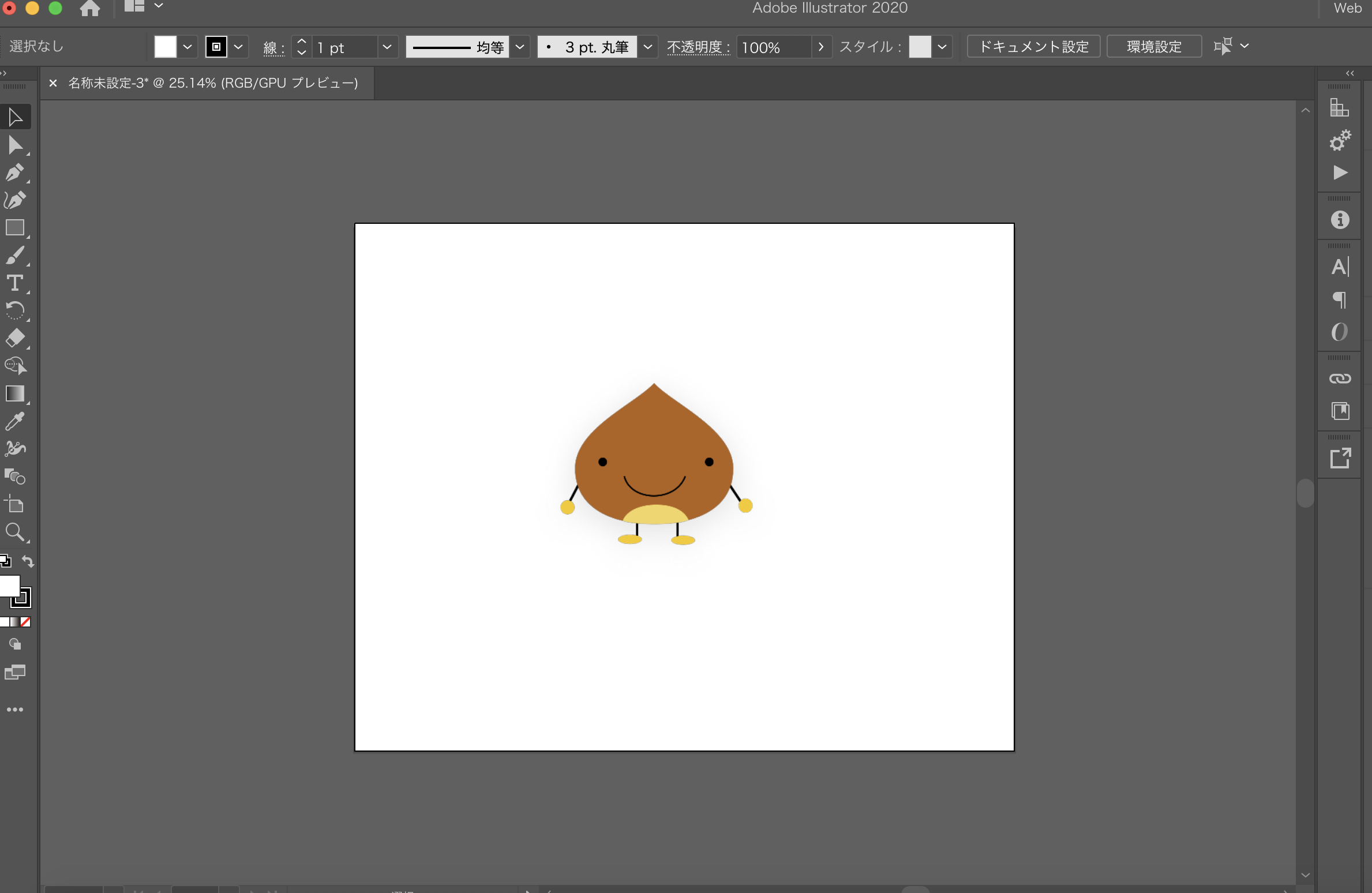The width and height of the screenshot is (1372, 893).
Task: Select the Eyedropper tool
Action: (x=16, y=421)
